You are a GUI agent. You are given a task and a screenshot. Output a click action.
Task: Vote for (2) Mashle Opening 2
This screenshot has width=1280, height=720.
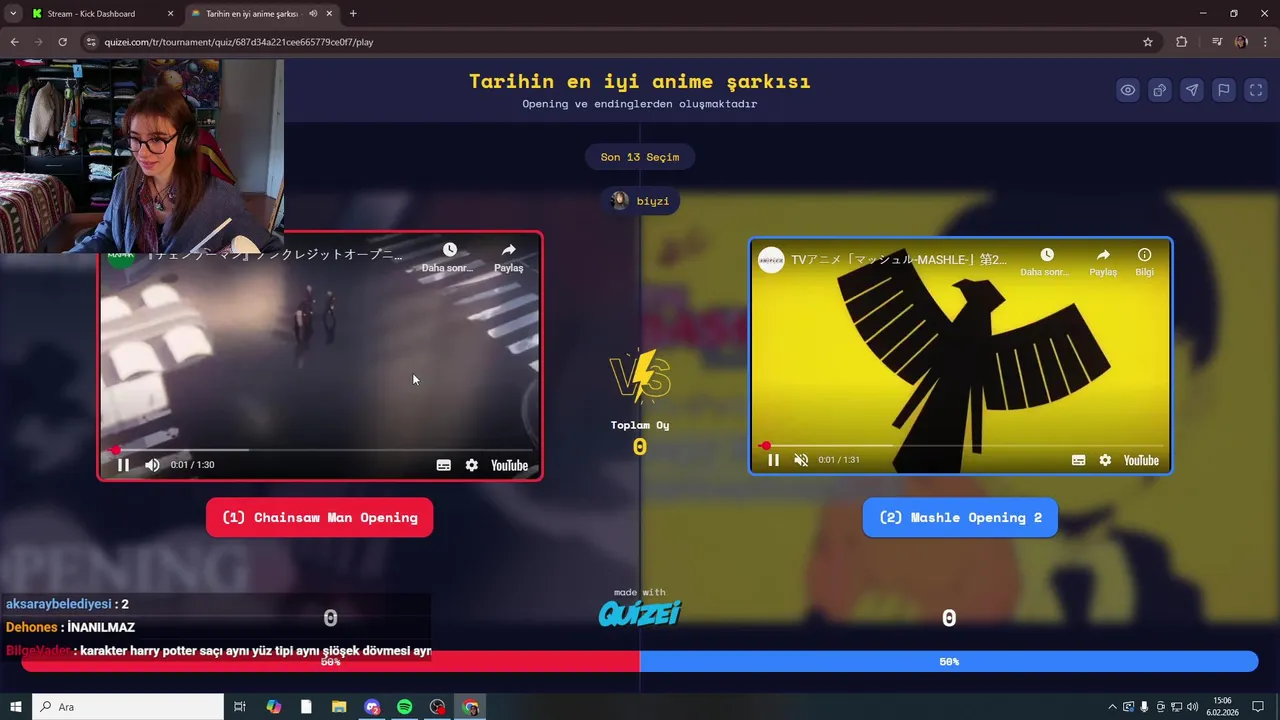pos(960,517)
